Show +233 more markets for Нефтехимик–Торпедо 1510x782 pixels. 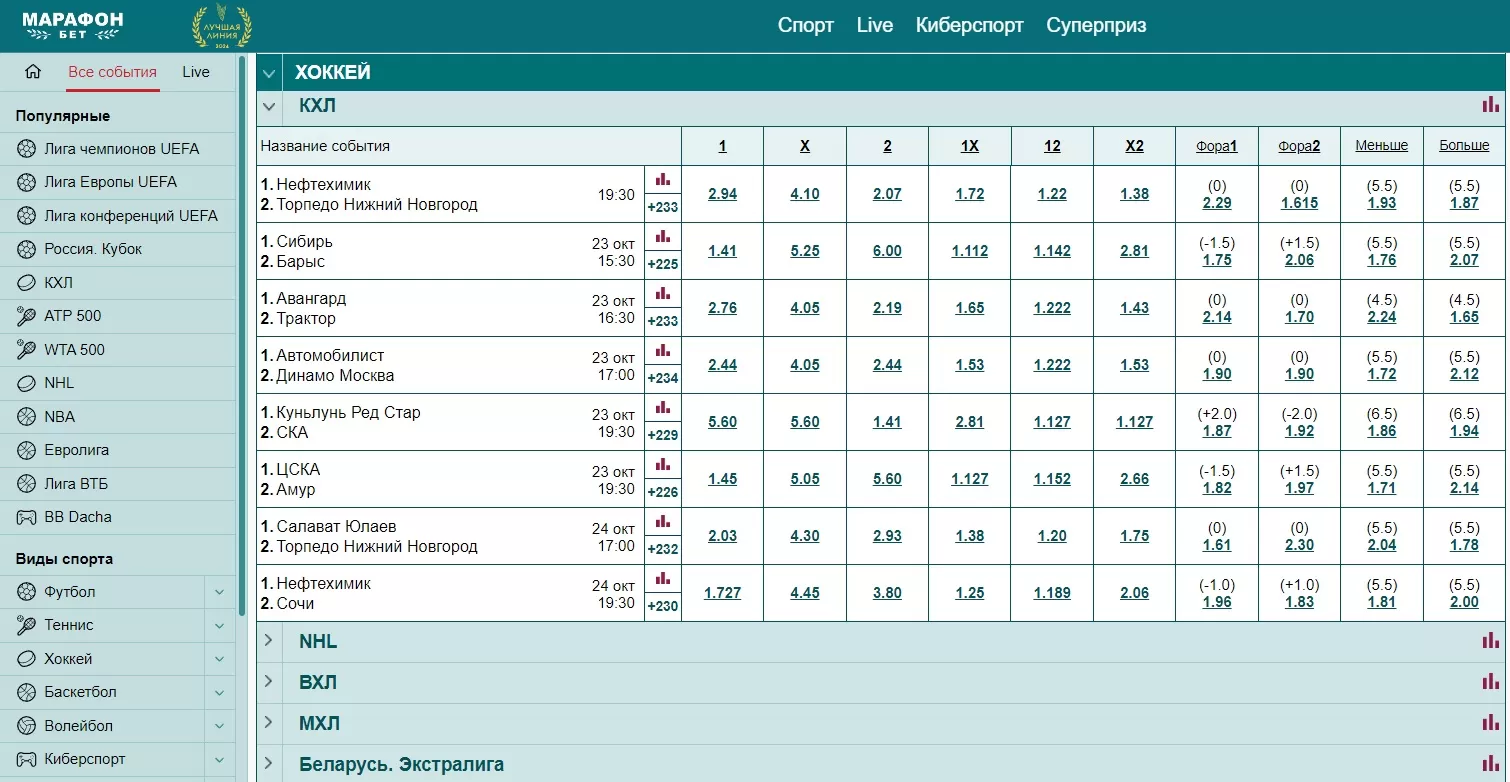tap(662, 207)
